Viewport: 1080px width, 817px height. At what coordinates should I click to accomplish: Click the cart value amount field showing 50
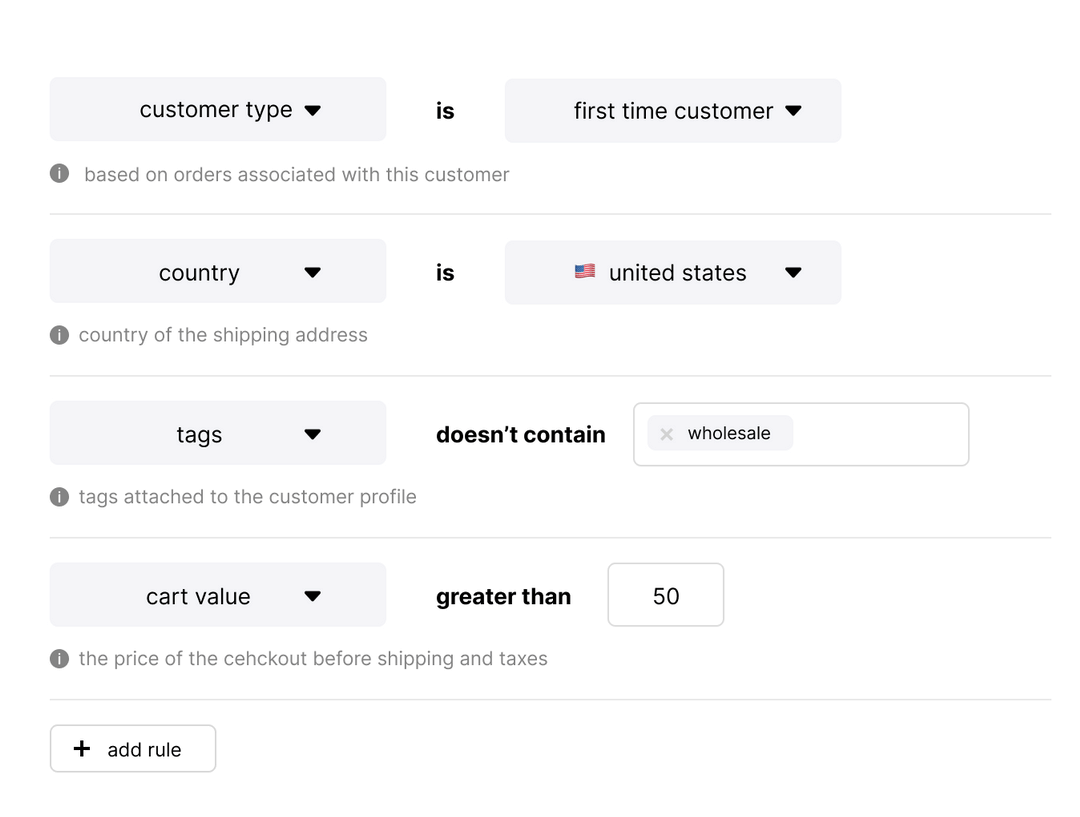click(x=665, y=595)
